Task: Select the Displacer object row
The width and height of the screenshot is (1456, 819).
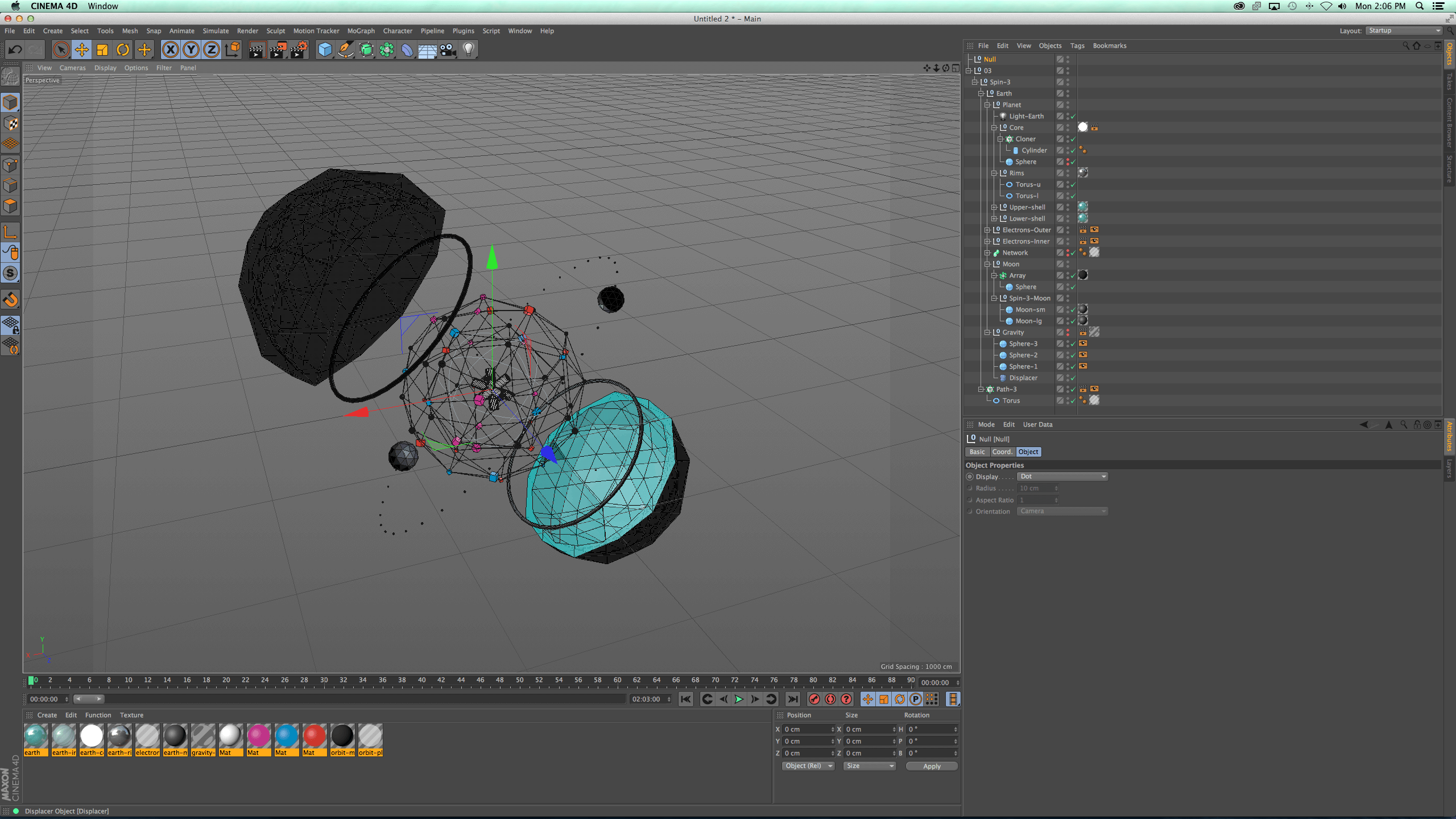Action: tap(1023, 378)
